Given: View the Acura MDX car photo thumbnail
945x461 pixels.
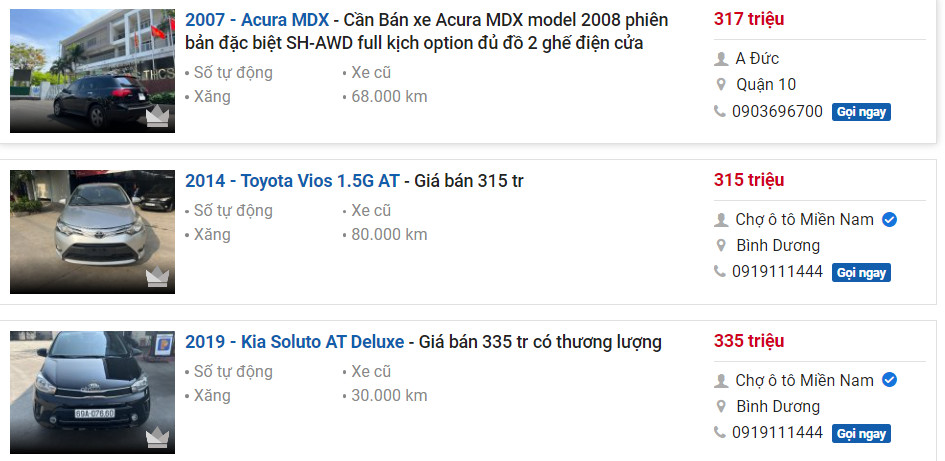Looking at the screenshot, I should [x=92, y=70].
